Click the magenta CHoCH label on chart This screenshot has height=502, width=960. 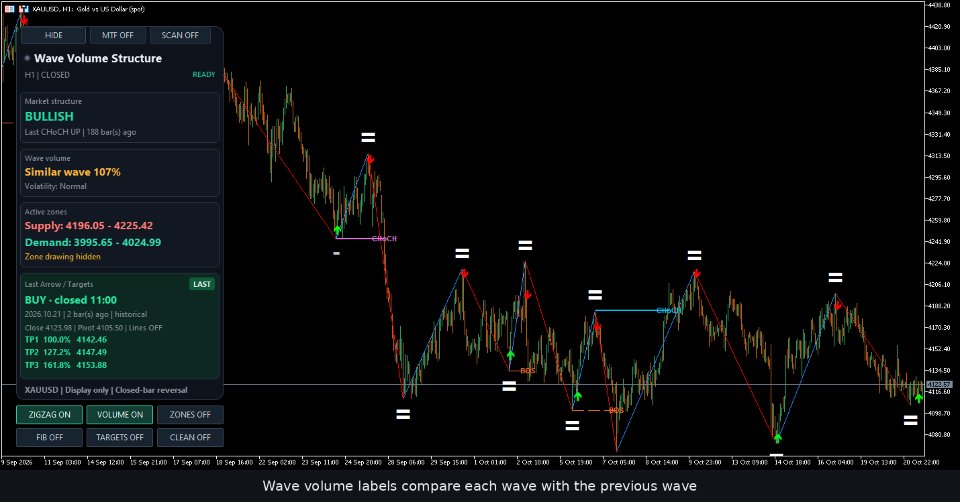384,239
